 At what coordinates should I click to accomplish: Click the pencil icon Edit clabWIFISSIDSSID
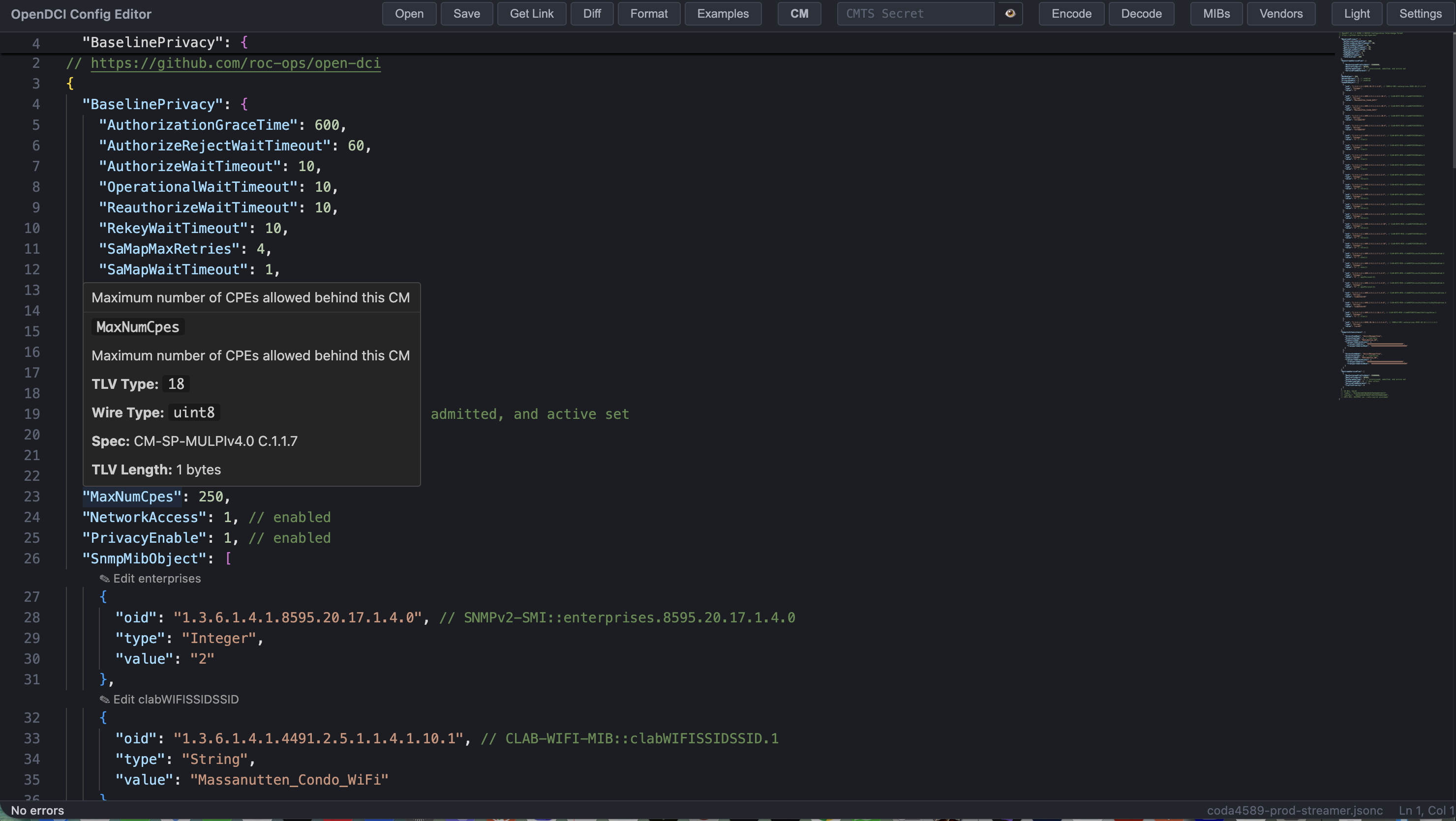click(105, 700)
